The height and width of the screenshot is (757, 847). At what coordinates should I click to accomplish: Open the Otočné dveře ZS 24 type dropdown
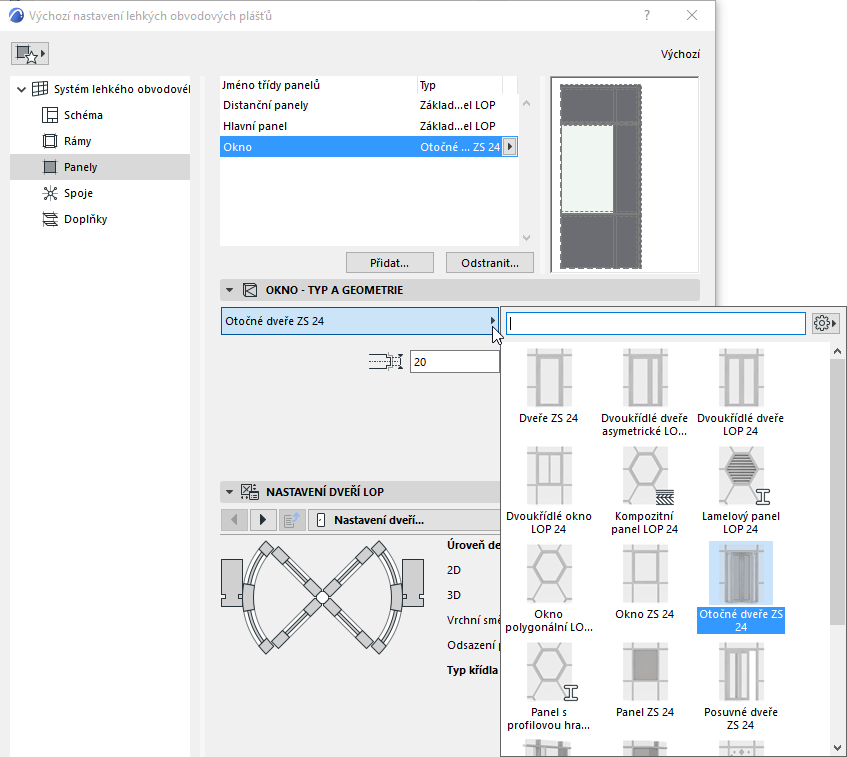click(x=360, y=321)
